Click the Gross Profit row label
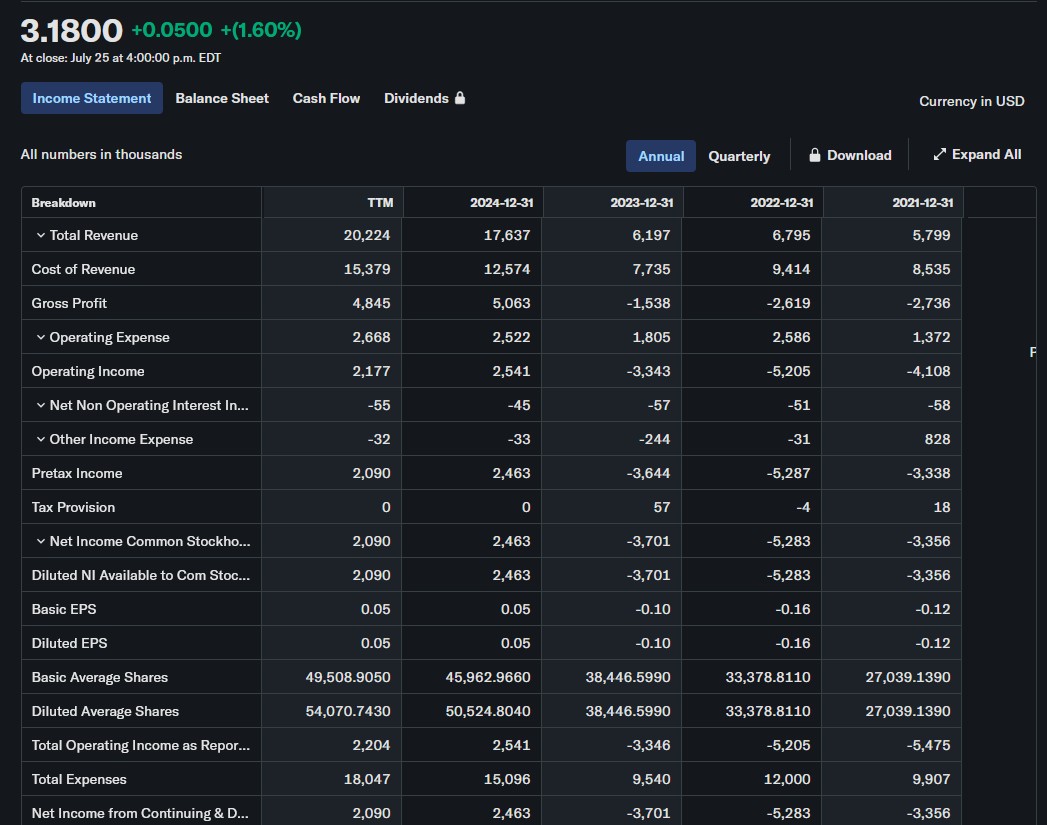This screenshot has height=825, width=1047. tap(69, 303)
